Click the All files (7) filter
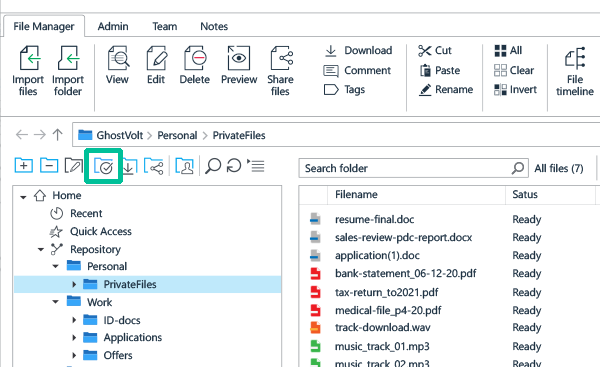600x367 pixels. [559, 168]
